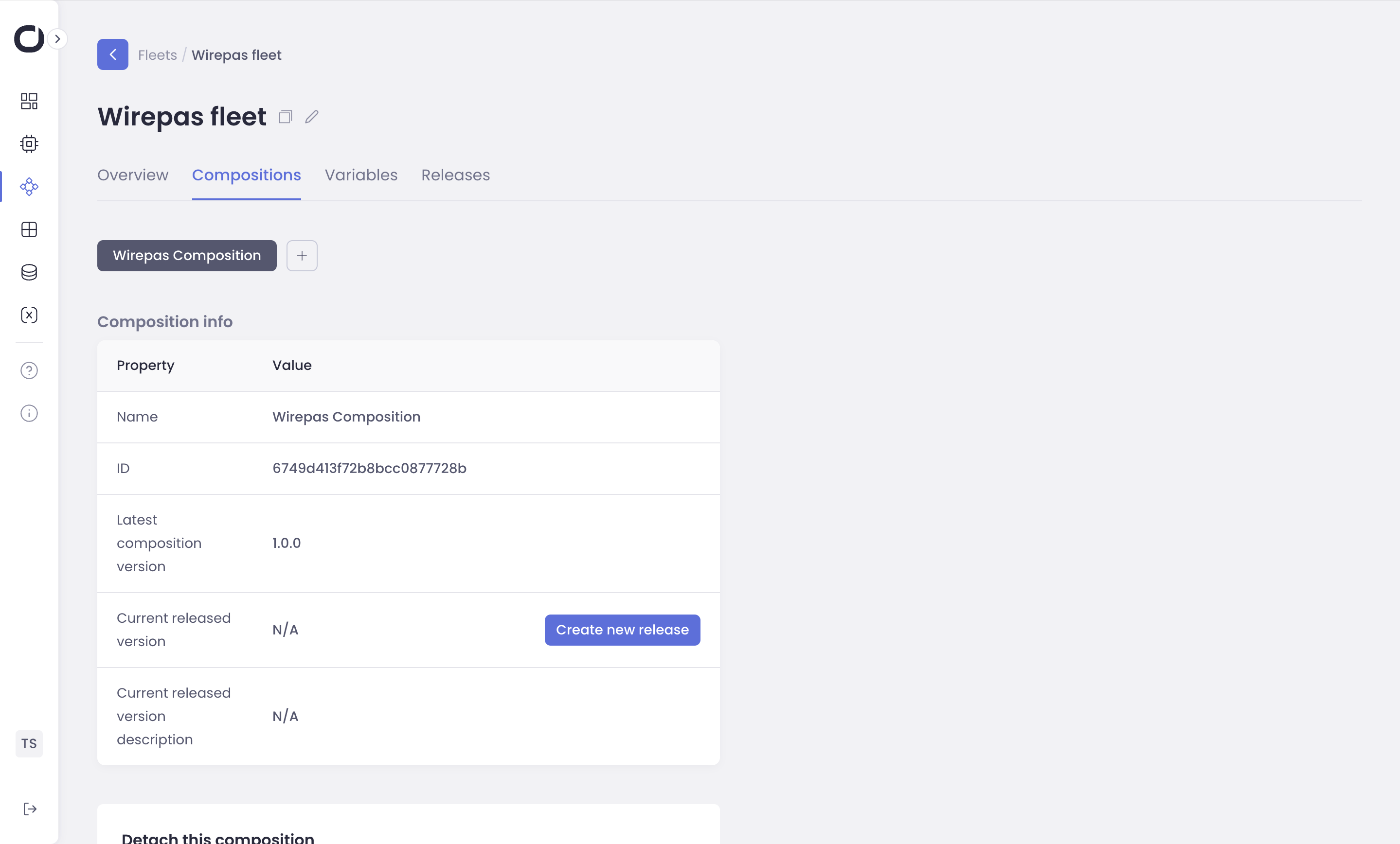
Task: Open the TS user avatar menu
Action: (x=29, y=743)
